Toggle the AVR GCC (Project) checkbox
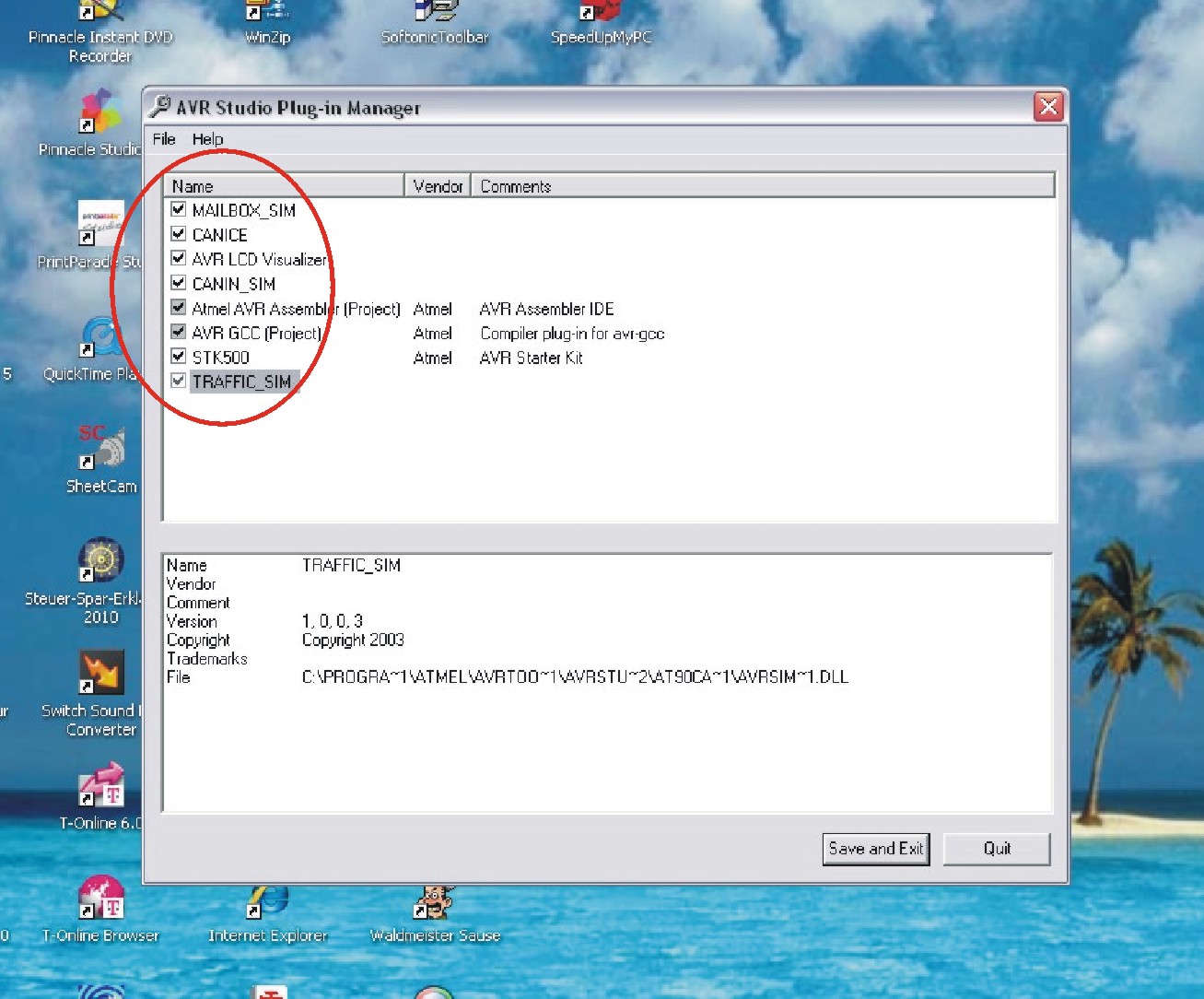This screenshot has width=1204, height=999. tap(179, 332)
